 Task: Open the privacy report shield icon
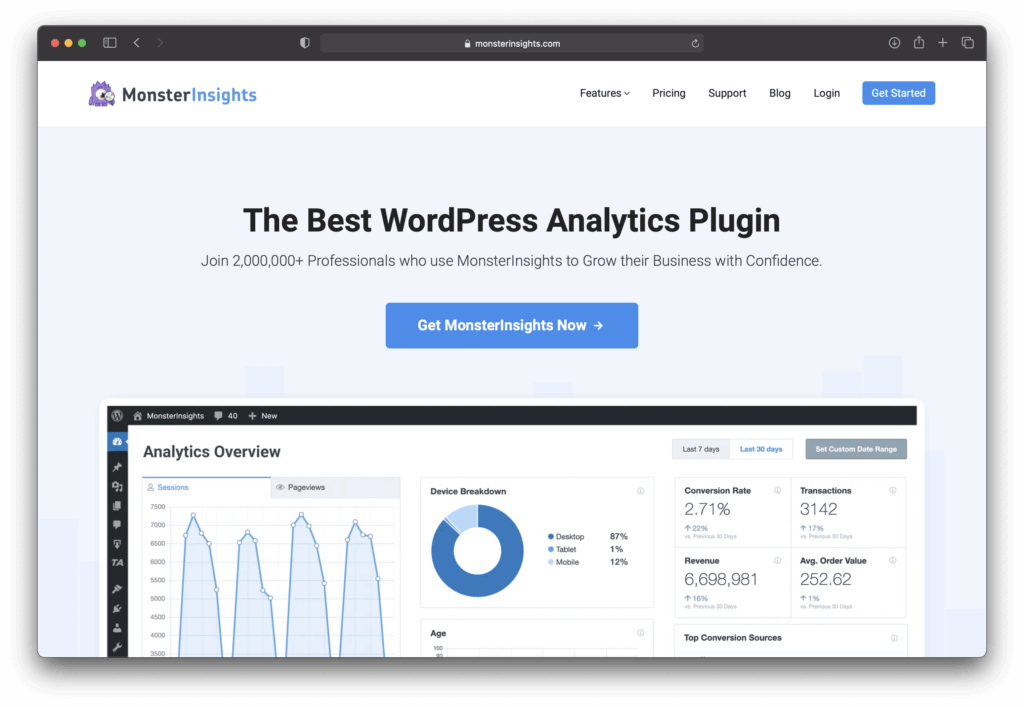304,43
